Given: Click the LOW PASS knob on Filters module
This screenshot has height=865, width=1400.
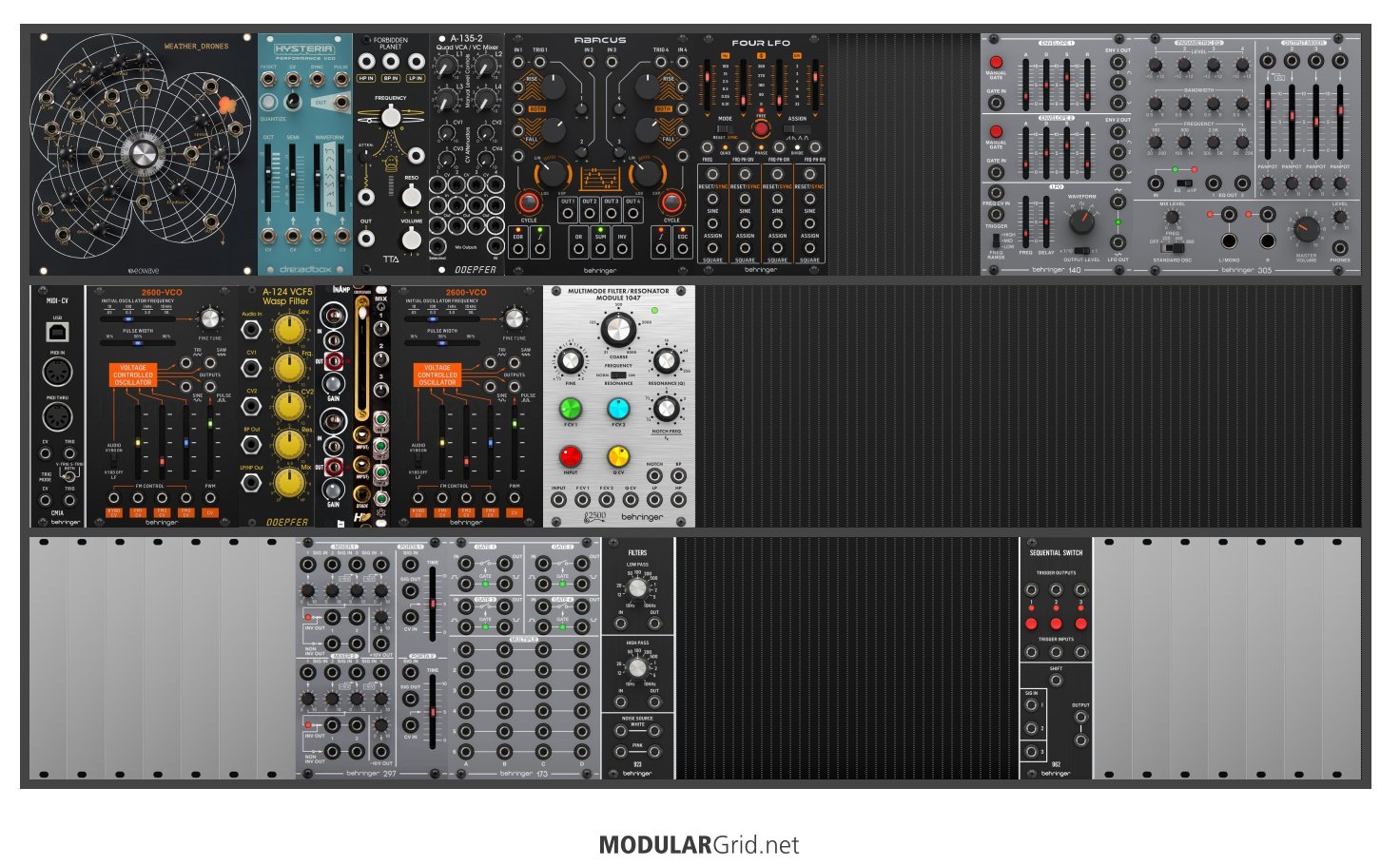Looking at the screenshot, I should click(x=637, y=588).
